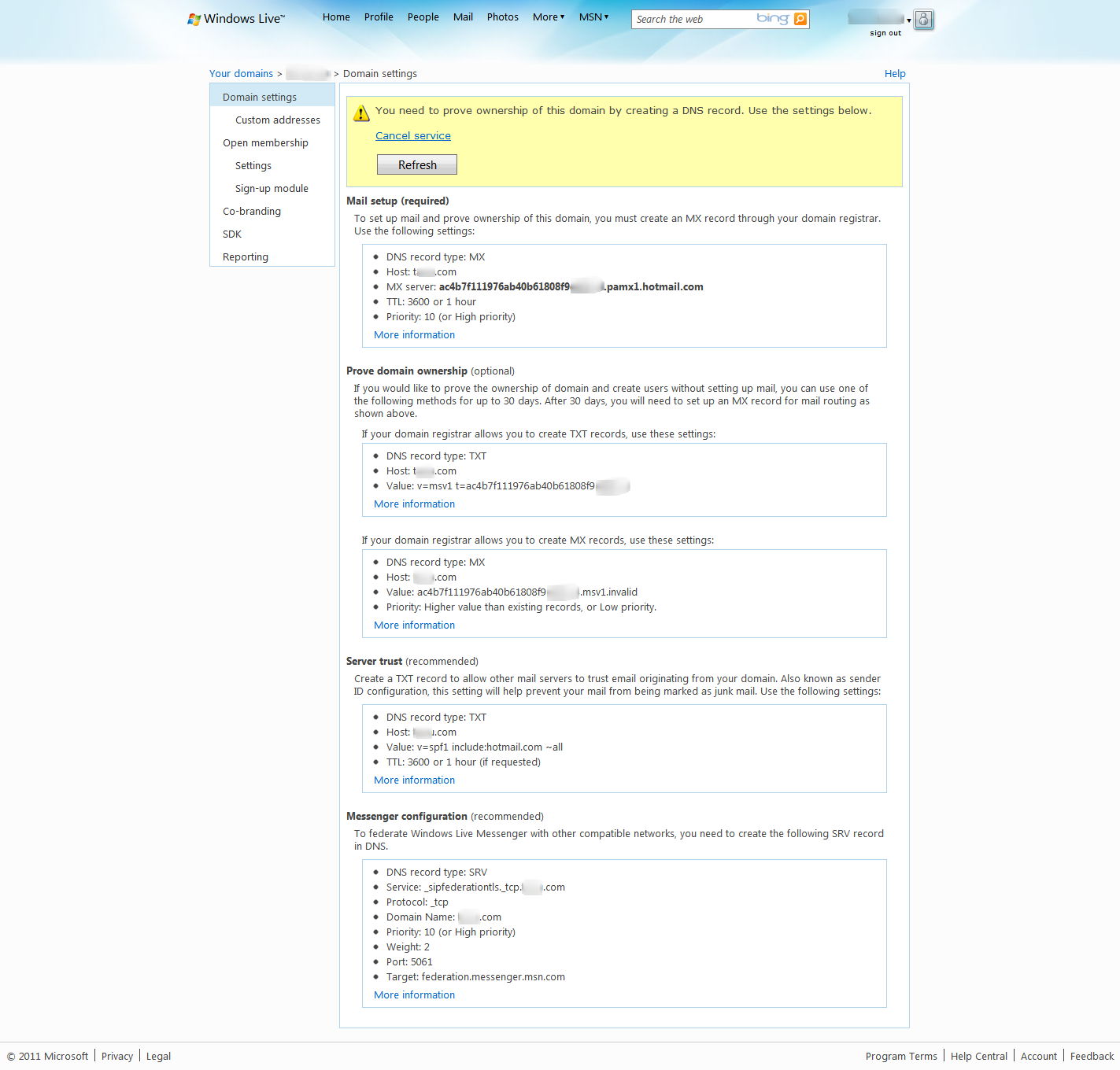Click the msv1.invalid MX value text
The image size is (1120, 1070).
pos(527,592)
